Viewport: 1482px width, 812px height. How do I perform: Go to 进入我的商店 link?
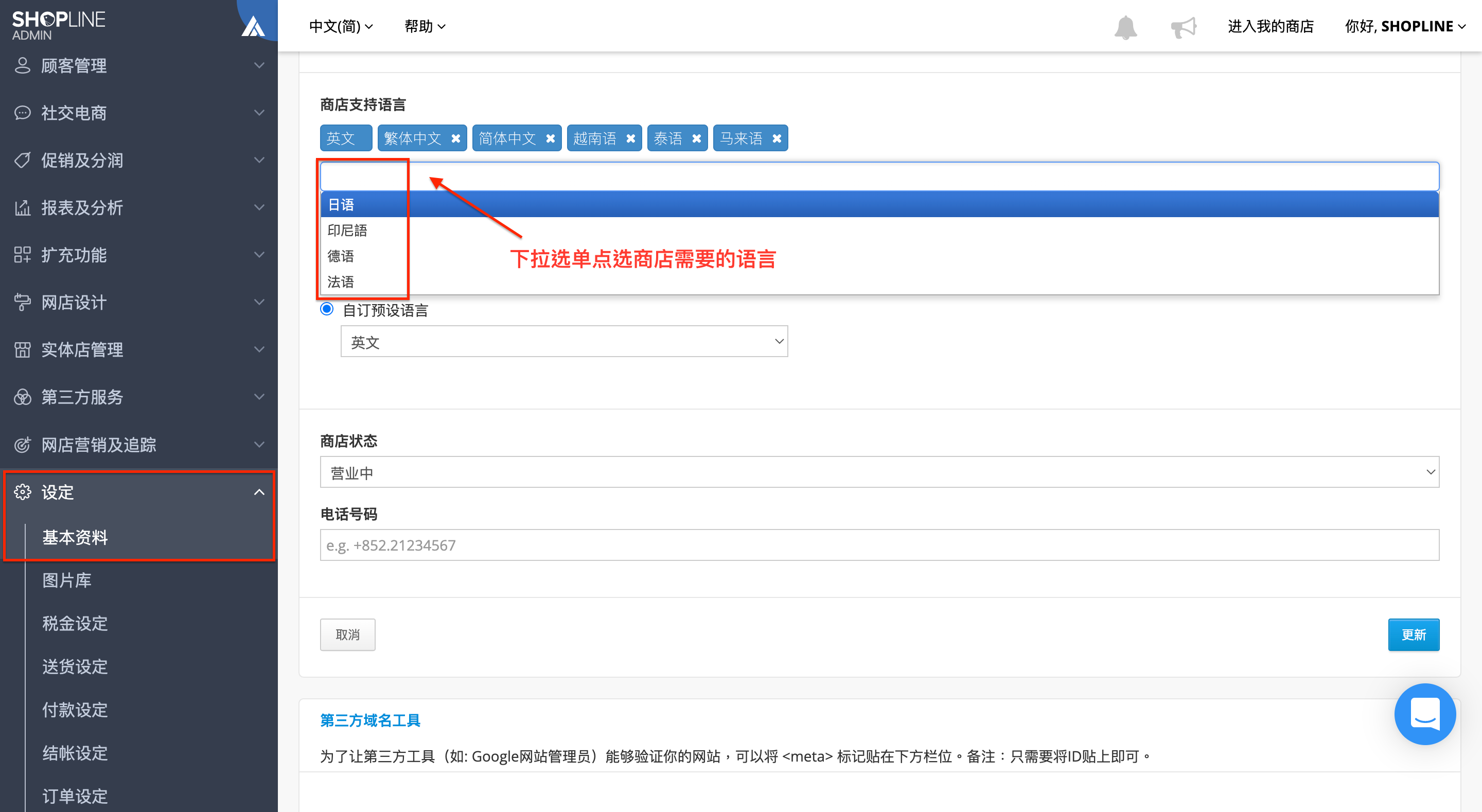pos(1271,26)
